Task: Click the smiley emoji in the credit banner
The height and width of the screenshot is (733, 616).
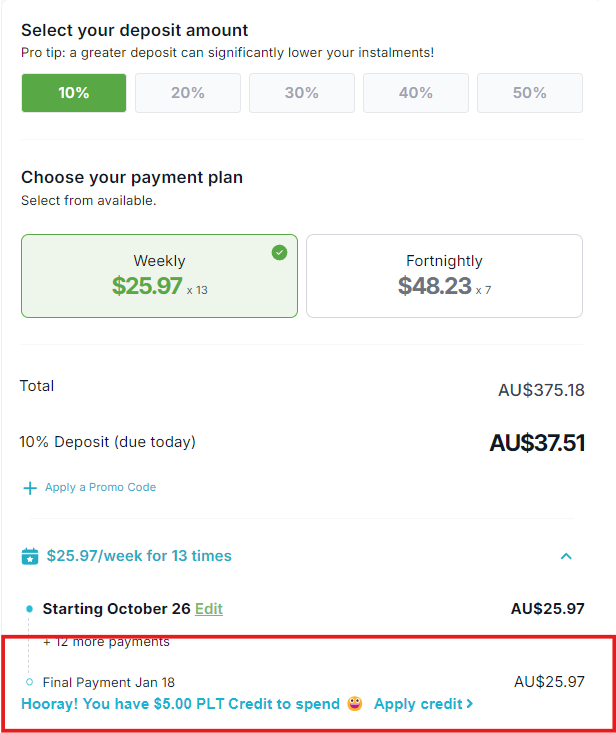Action: [x=355, y=703]
